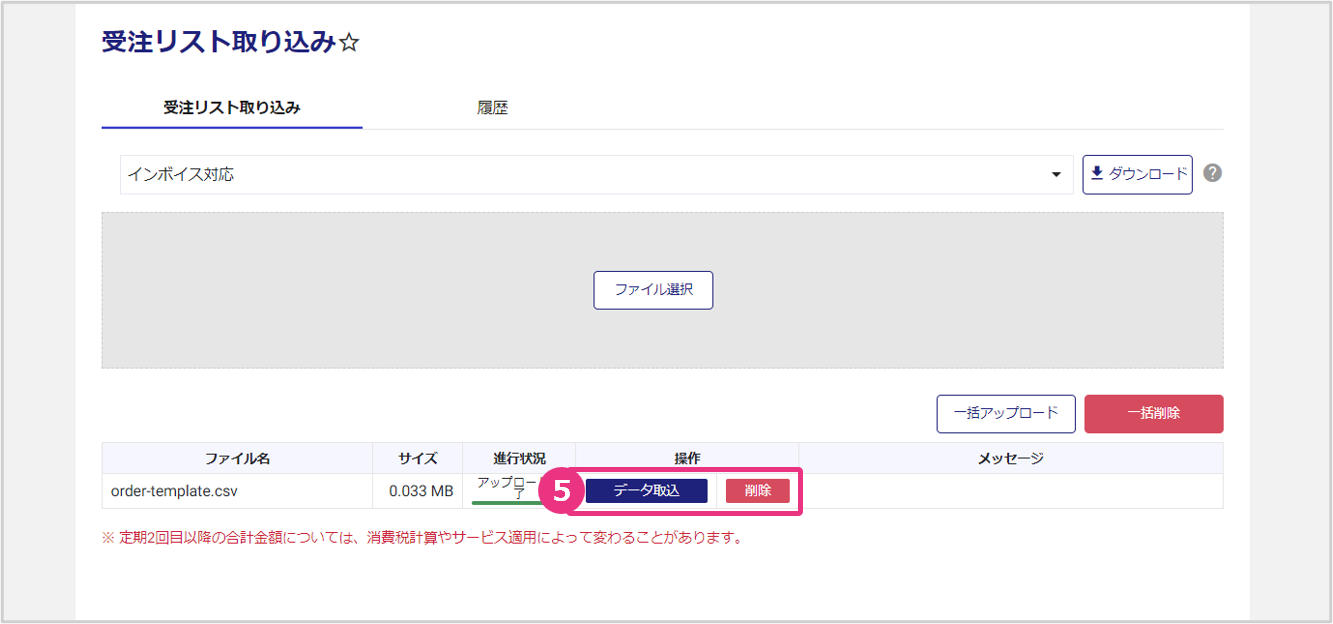The width and height of the screenshot is (1333, 624).
Task: Select the 受注リスト取り込み tab
Action: [232, 108]
